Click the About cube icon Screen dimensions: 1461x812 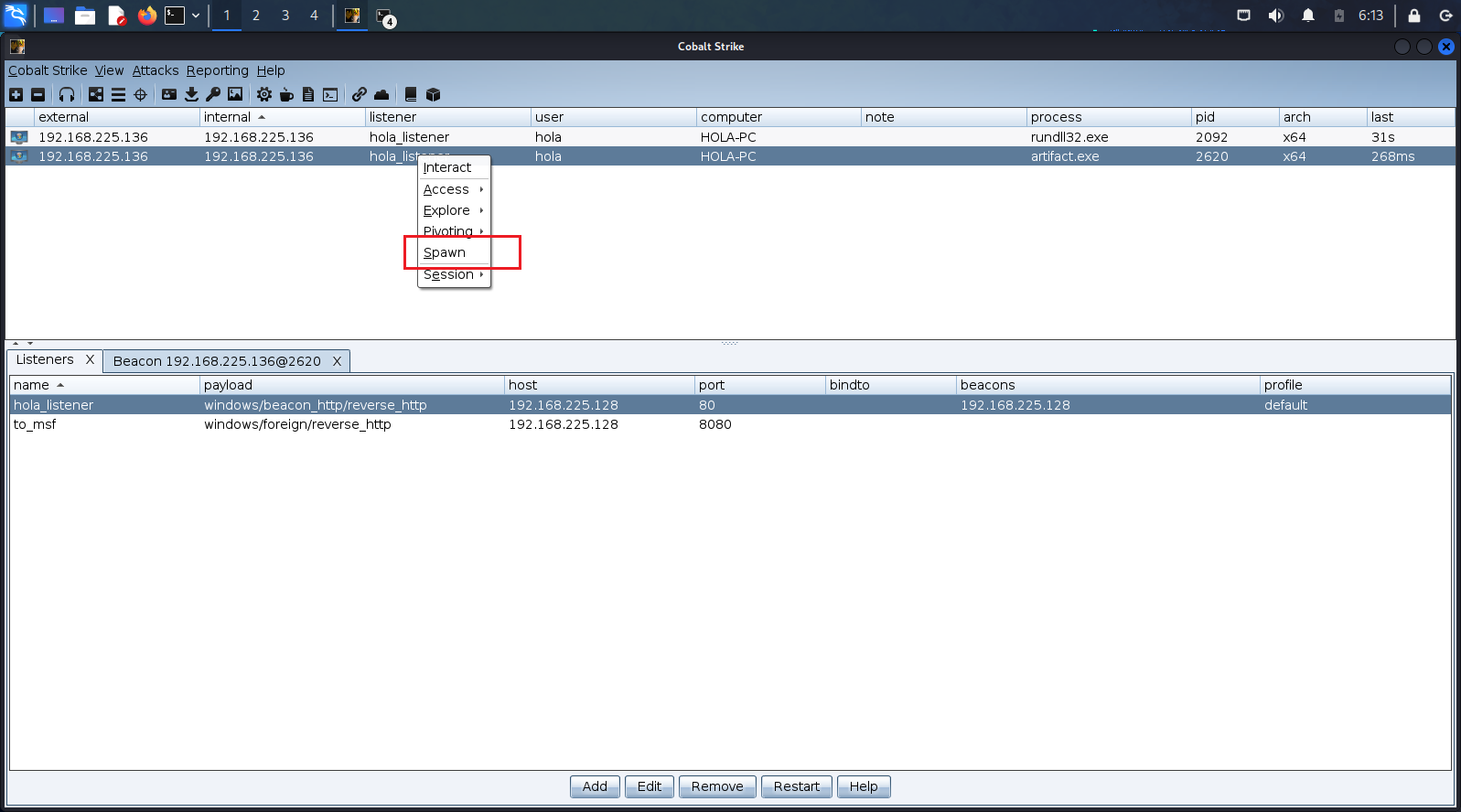tap(434, 94)
